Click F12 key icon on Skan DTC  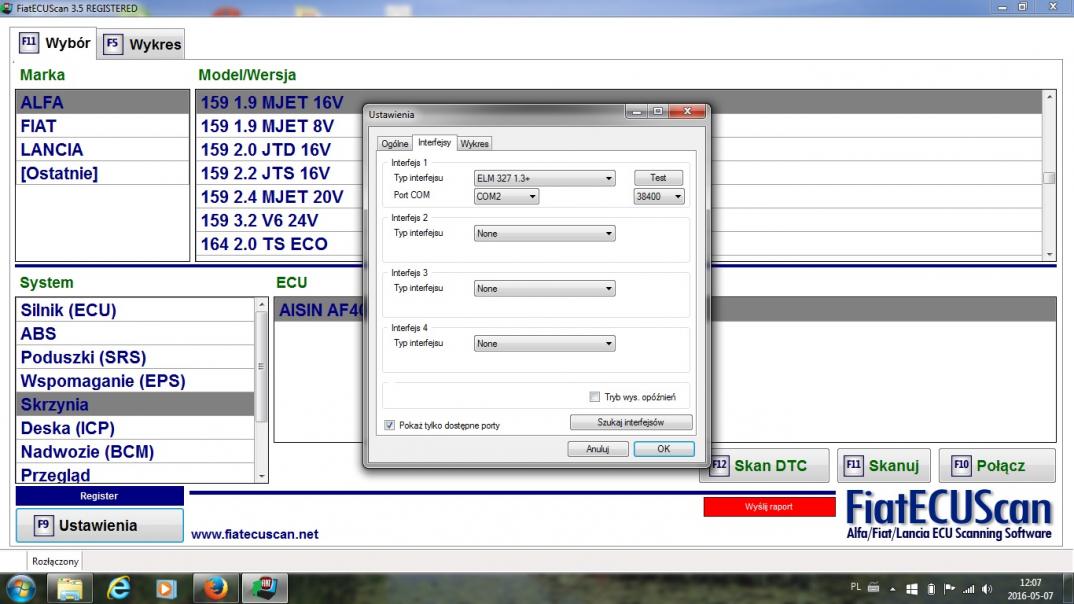click(719, 466)
